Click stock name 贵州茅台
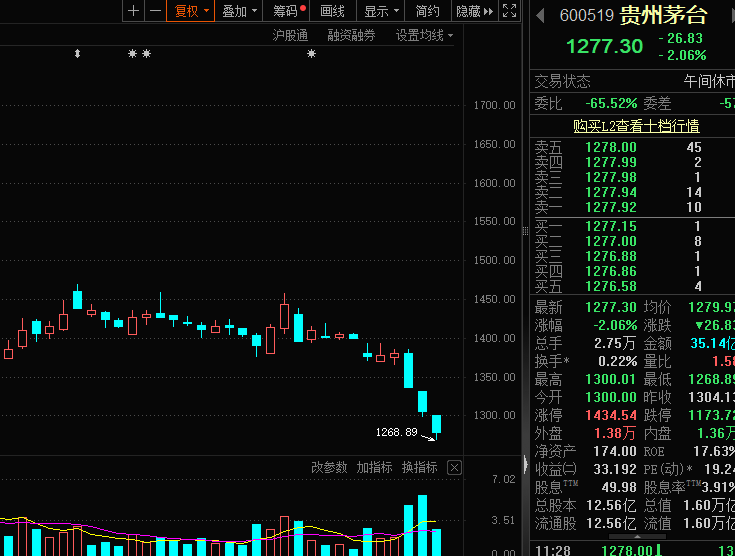The height and width of the screenshot is (556, 735). (x=663, y=15)
